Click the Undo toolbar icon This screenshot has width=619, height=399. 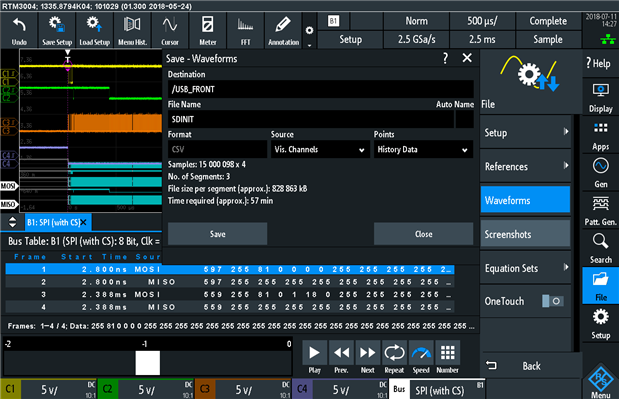[19, 30]
